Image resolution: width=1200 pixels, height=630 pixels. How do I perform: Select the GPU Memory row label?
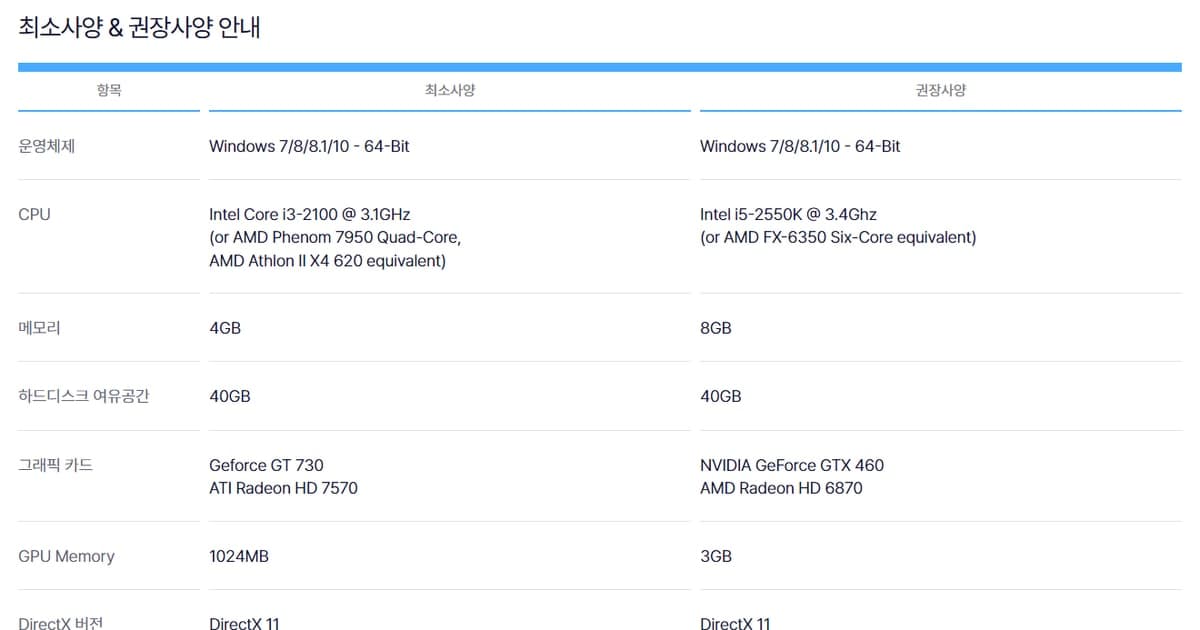pyautogui.click(x=66, y=556)
